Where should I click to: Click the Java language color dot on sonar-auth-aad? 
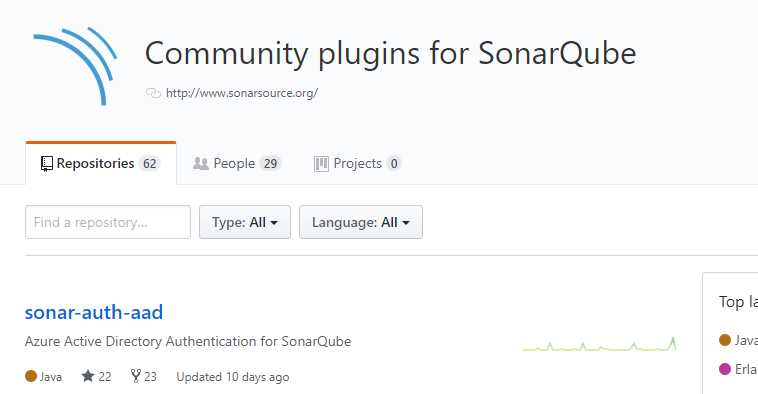tap(31, 376)
